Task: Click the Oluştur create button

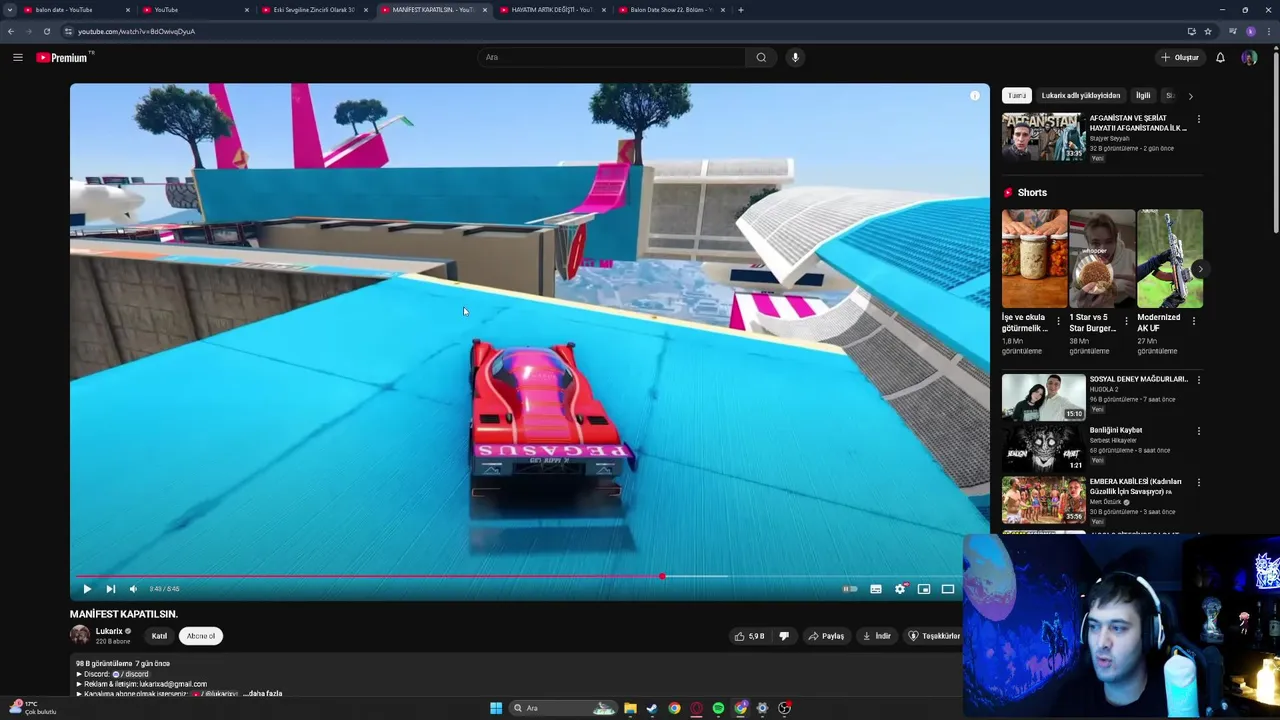Action: (1180, 57)
